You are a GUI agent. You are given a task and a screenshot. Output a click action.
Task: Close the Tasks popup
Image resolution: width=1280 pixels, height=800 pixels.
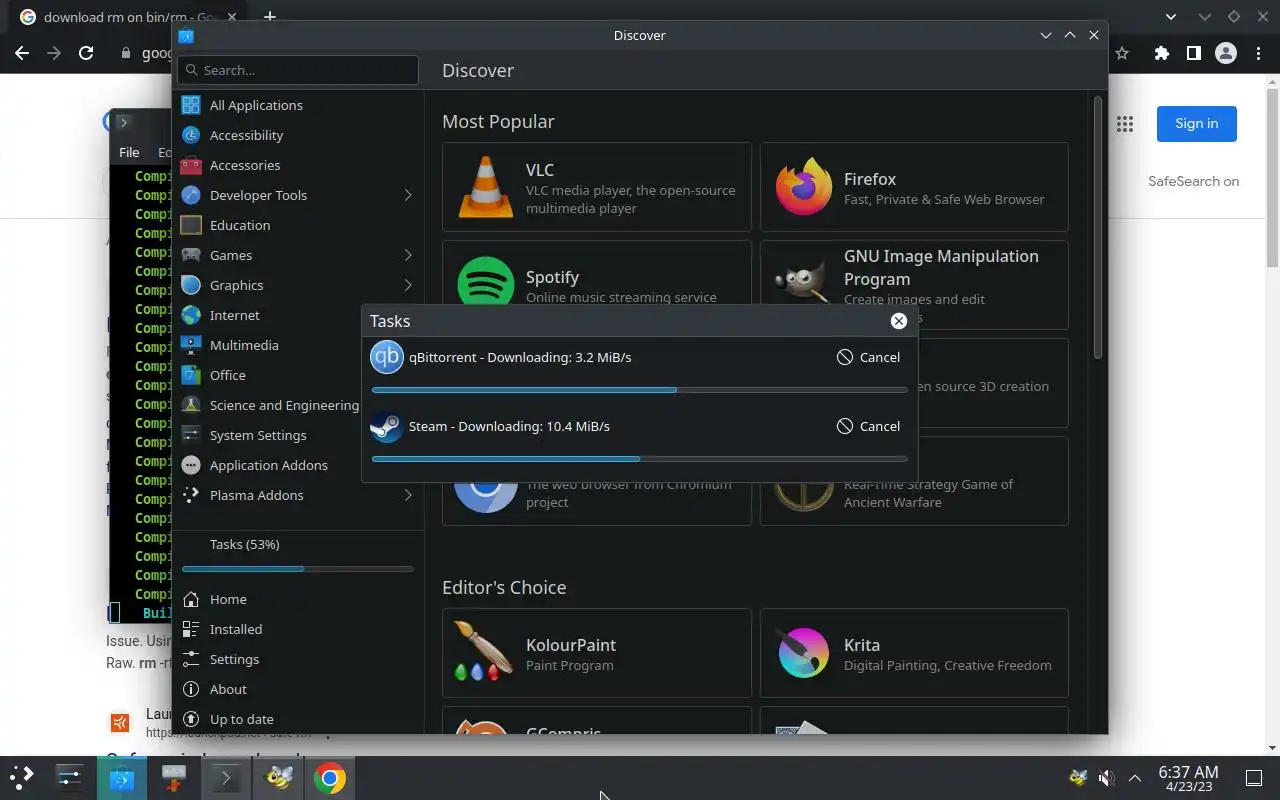pyautogui.click(x=898, y=321)
